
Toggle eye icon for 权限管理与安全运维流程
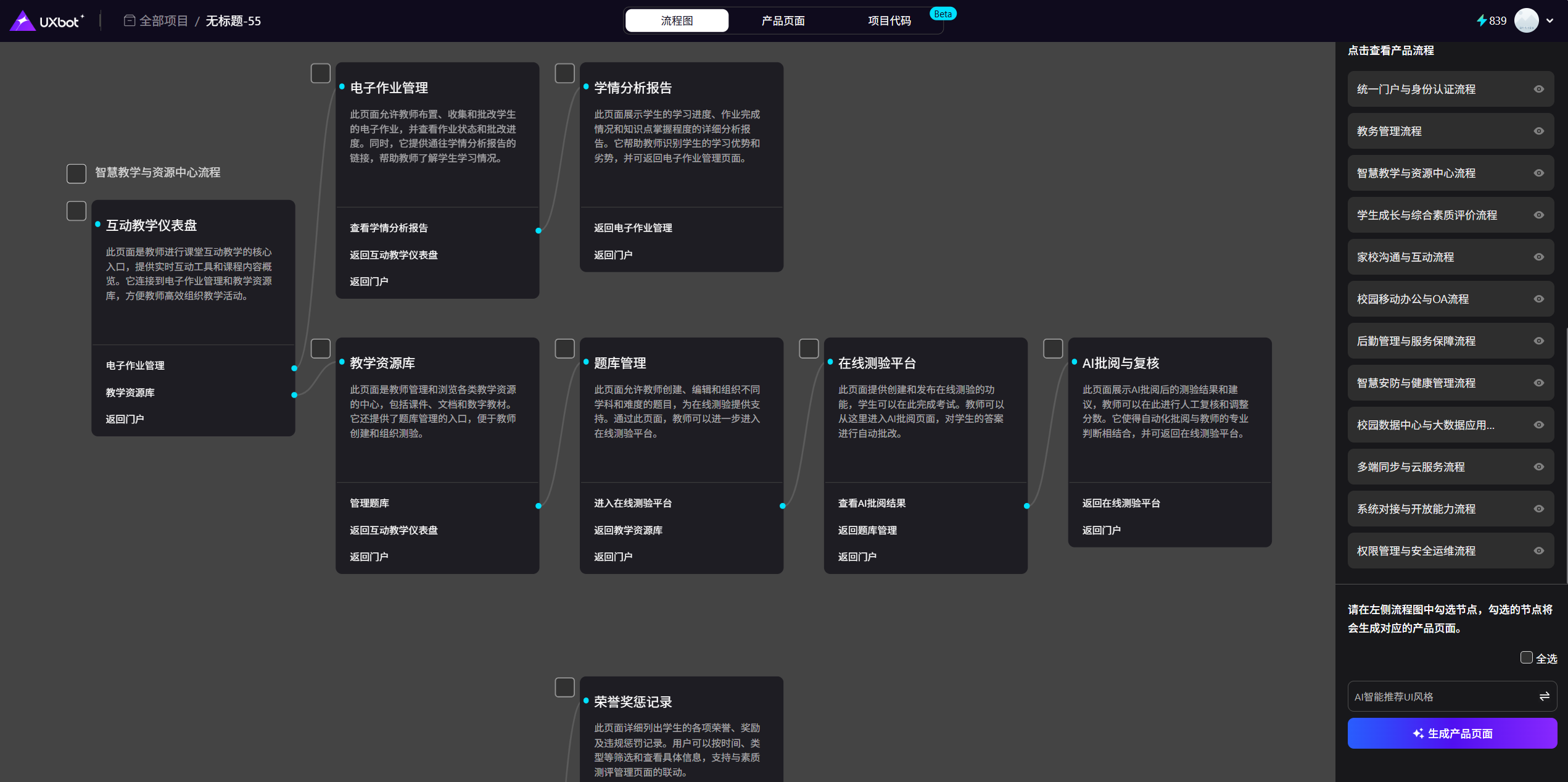[1539, 551]
